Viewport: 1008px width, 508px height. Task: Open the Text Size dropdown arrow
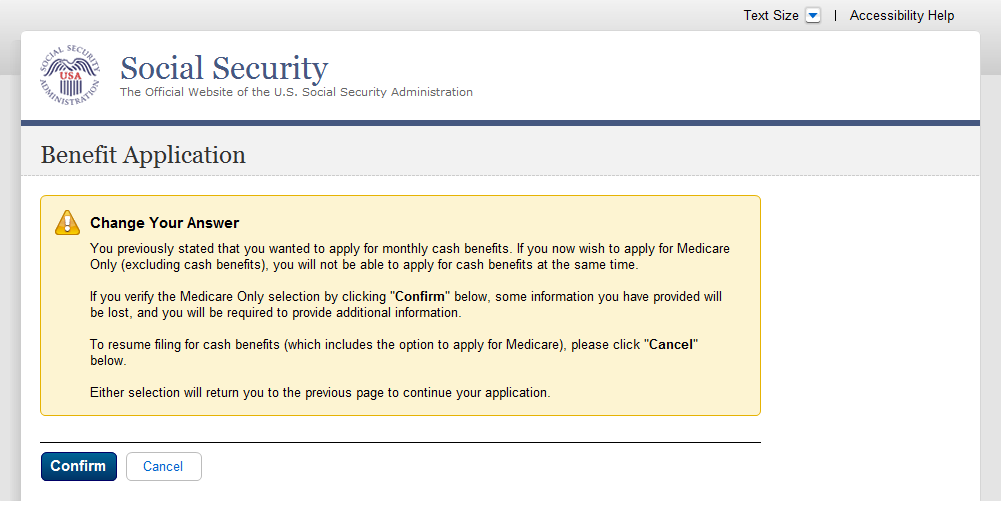(x=813, y=15)
